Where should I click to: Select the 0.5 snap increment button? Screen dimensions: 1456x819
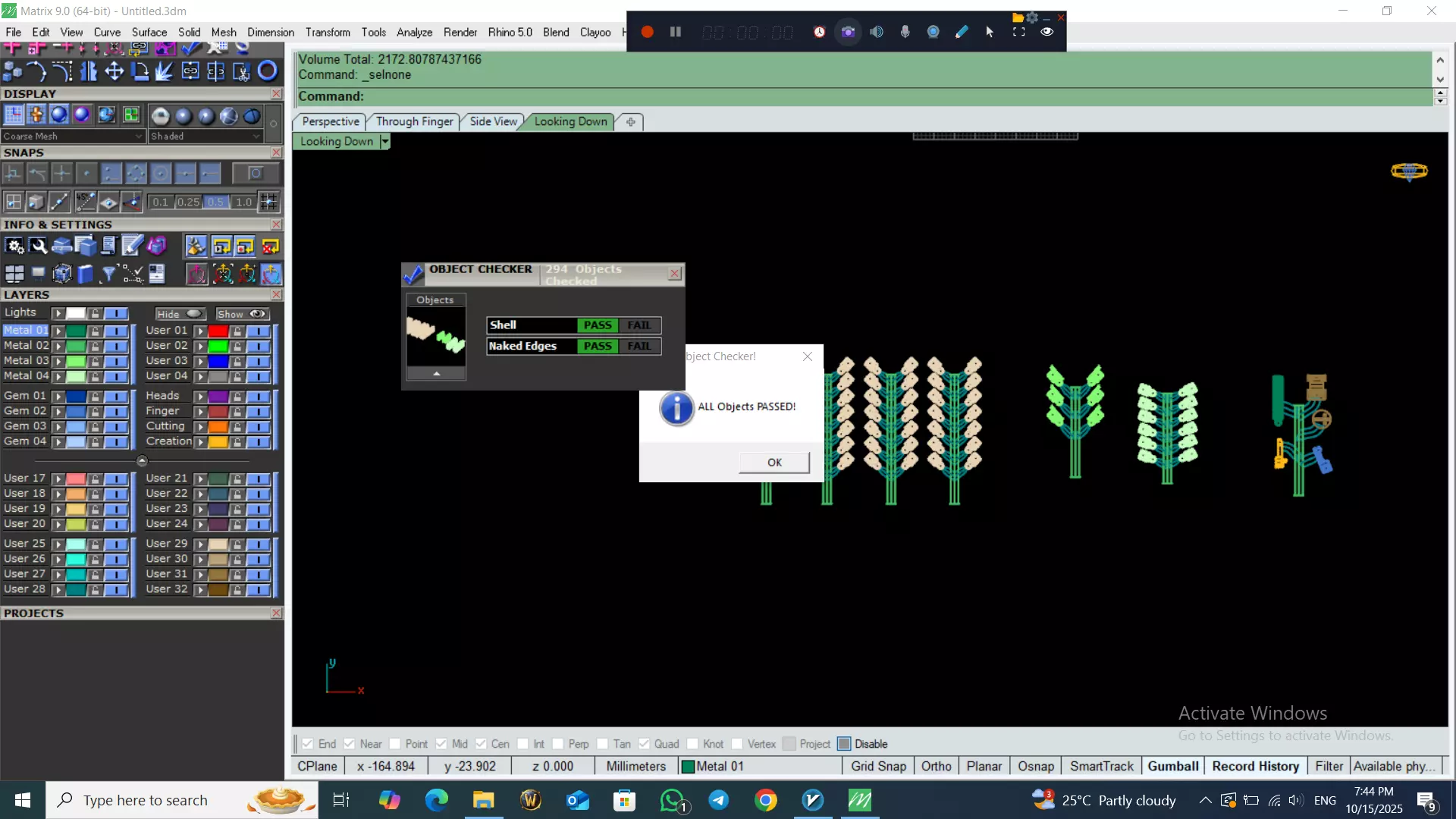coord(216,202)
